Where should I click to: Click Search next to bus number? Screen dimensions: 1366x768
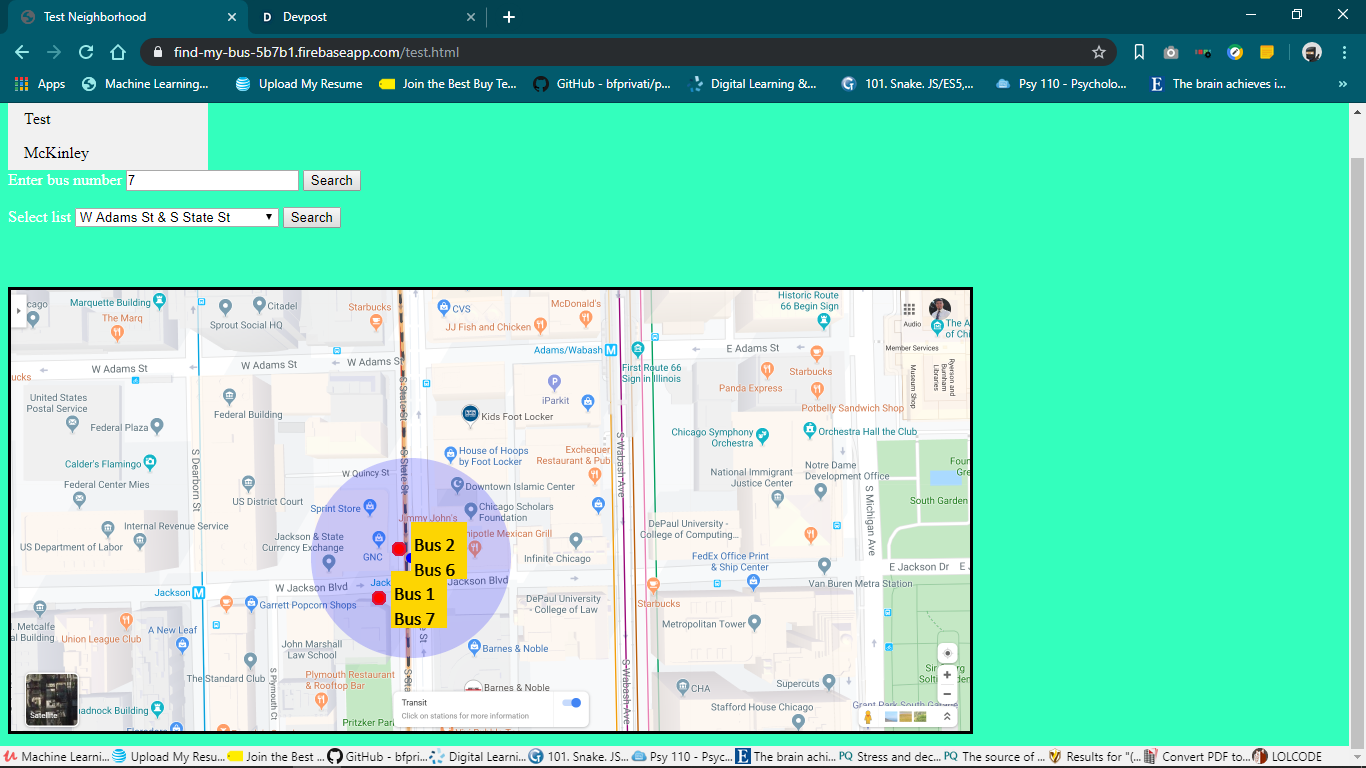pos(332,181)
